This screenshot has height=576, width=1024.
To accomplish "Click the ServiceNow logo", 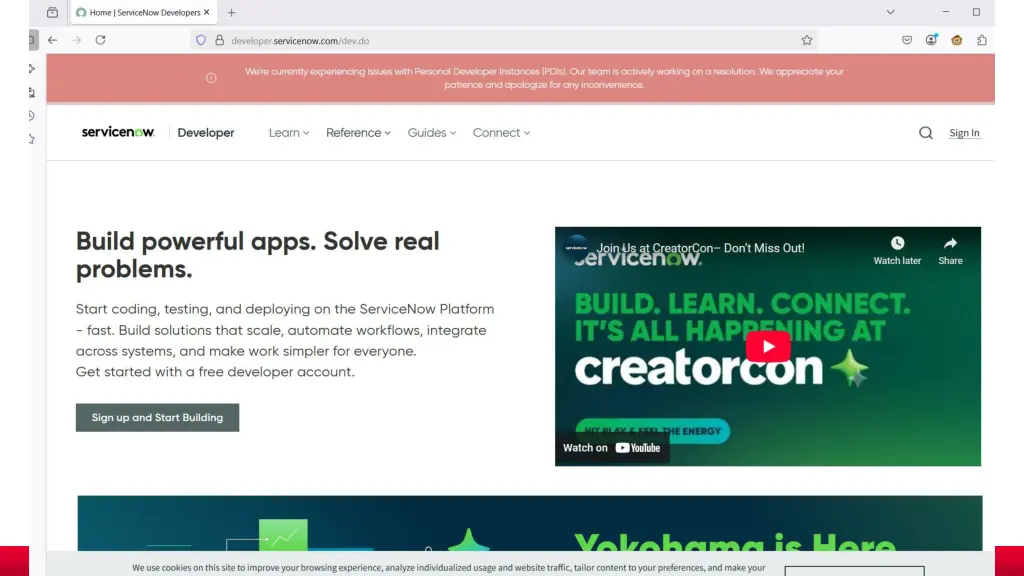I will [118, 132].
